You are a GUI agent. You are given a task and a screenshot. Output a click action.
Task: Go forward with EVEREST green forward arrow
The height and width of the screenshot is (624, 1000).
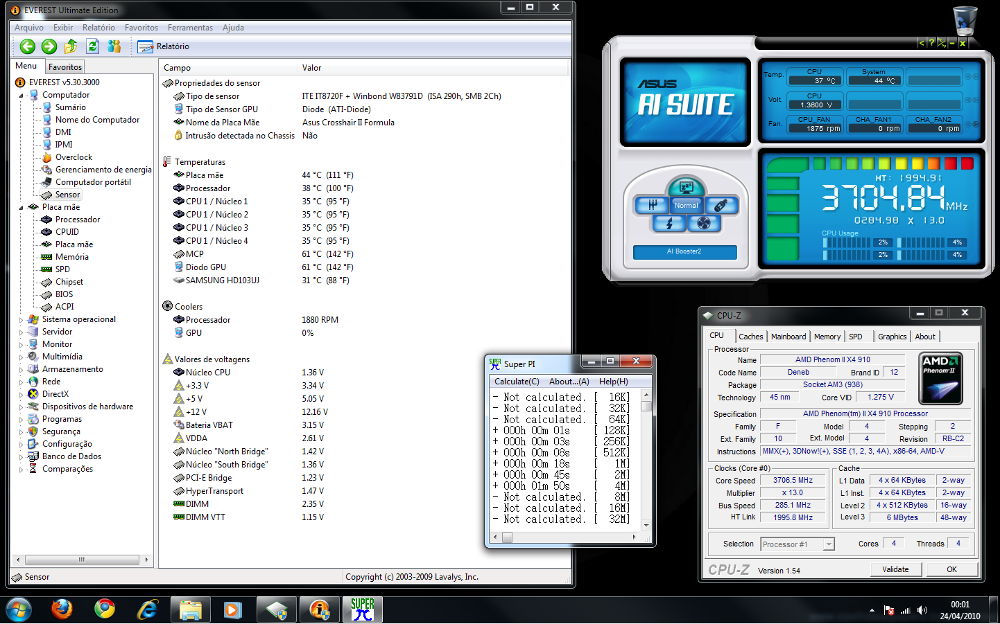coord(49,46)
